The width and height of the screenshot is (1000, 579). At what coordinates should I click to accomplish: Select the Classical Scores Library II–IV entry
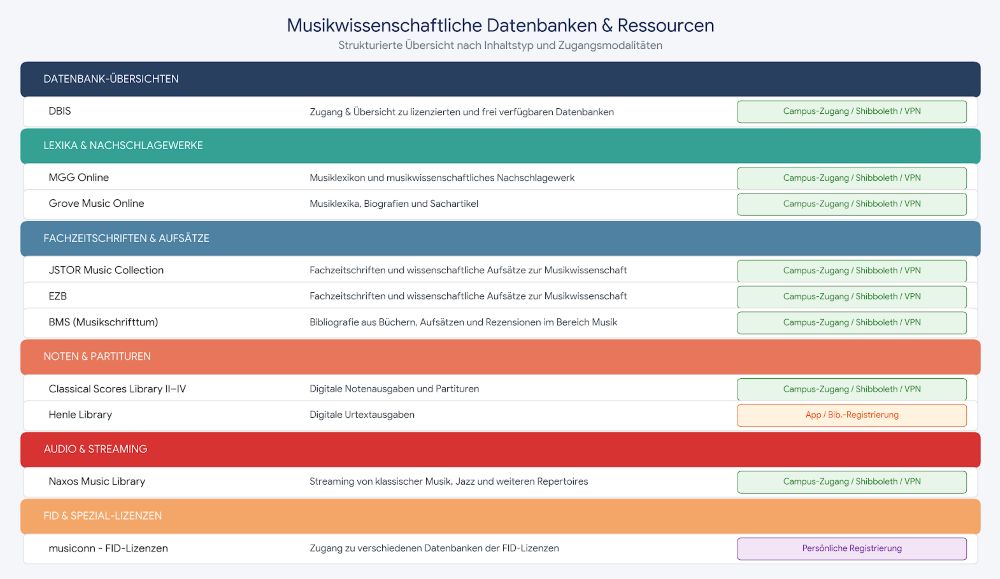tap(117, 389)
